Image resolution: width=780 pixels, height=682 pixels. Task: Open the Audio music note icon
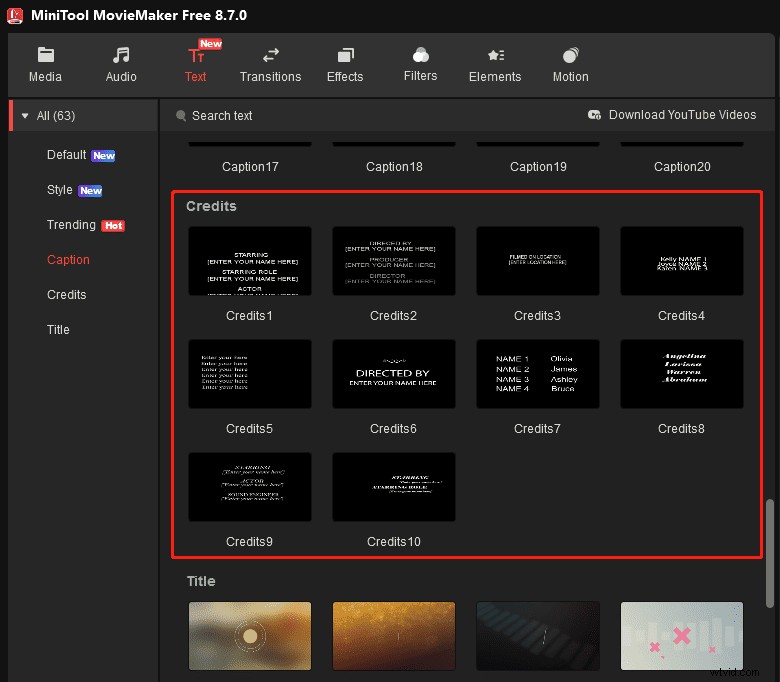[121, 55]
